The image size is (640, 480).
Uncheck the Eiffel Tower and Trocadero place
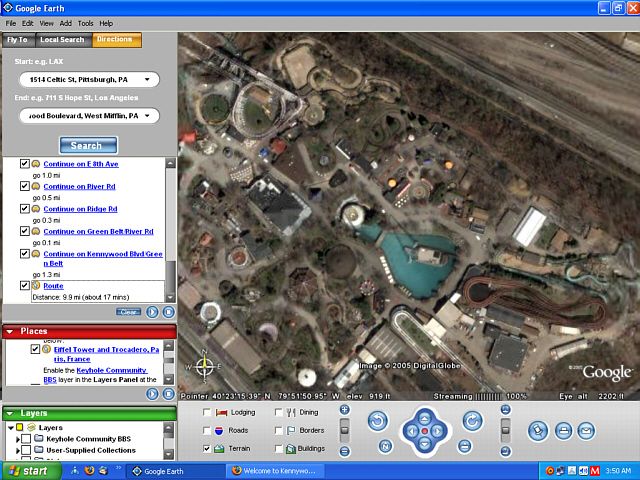(35, 349)
